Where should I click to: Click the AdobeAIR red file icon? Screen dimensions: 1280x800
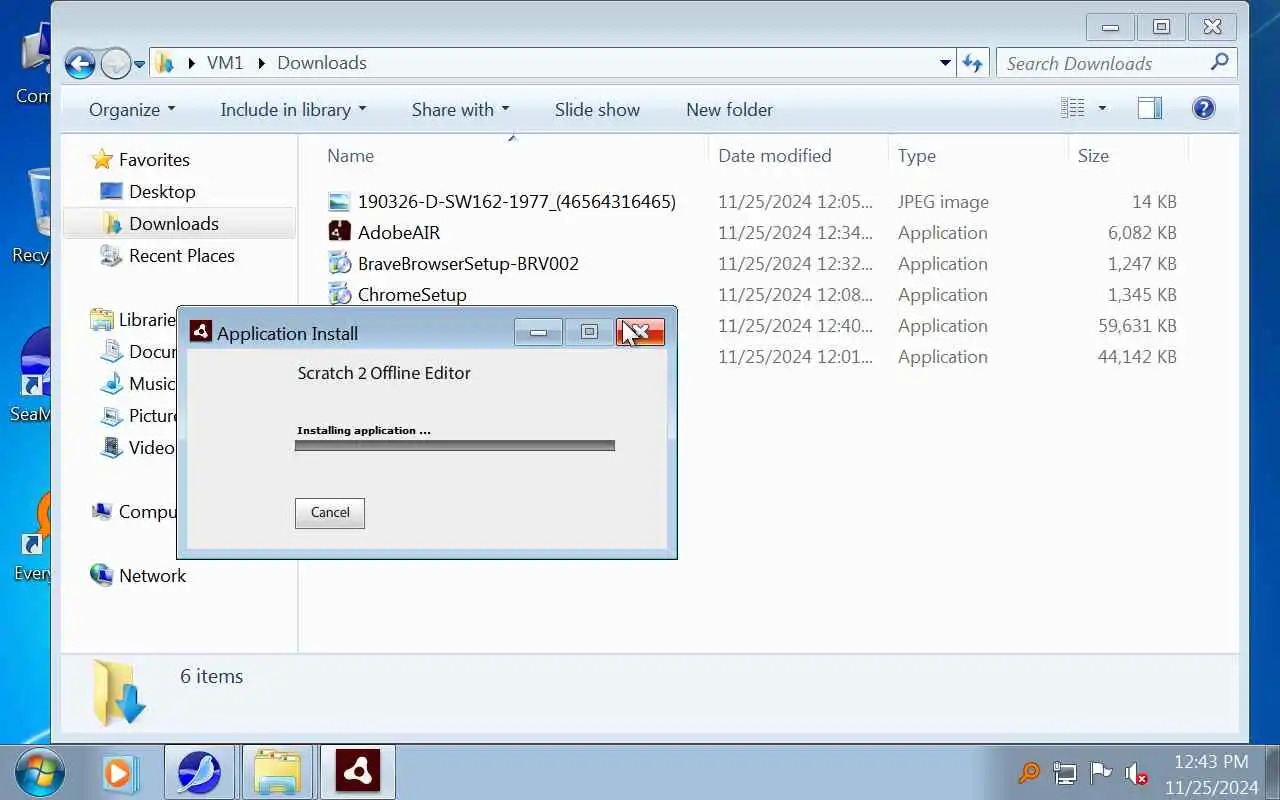click(340, 232)
